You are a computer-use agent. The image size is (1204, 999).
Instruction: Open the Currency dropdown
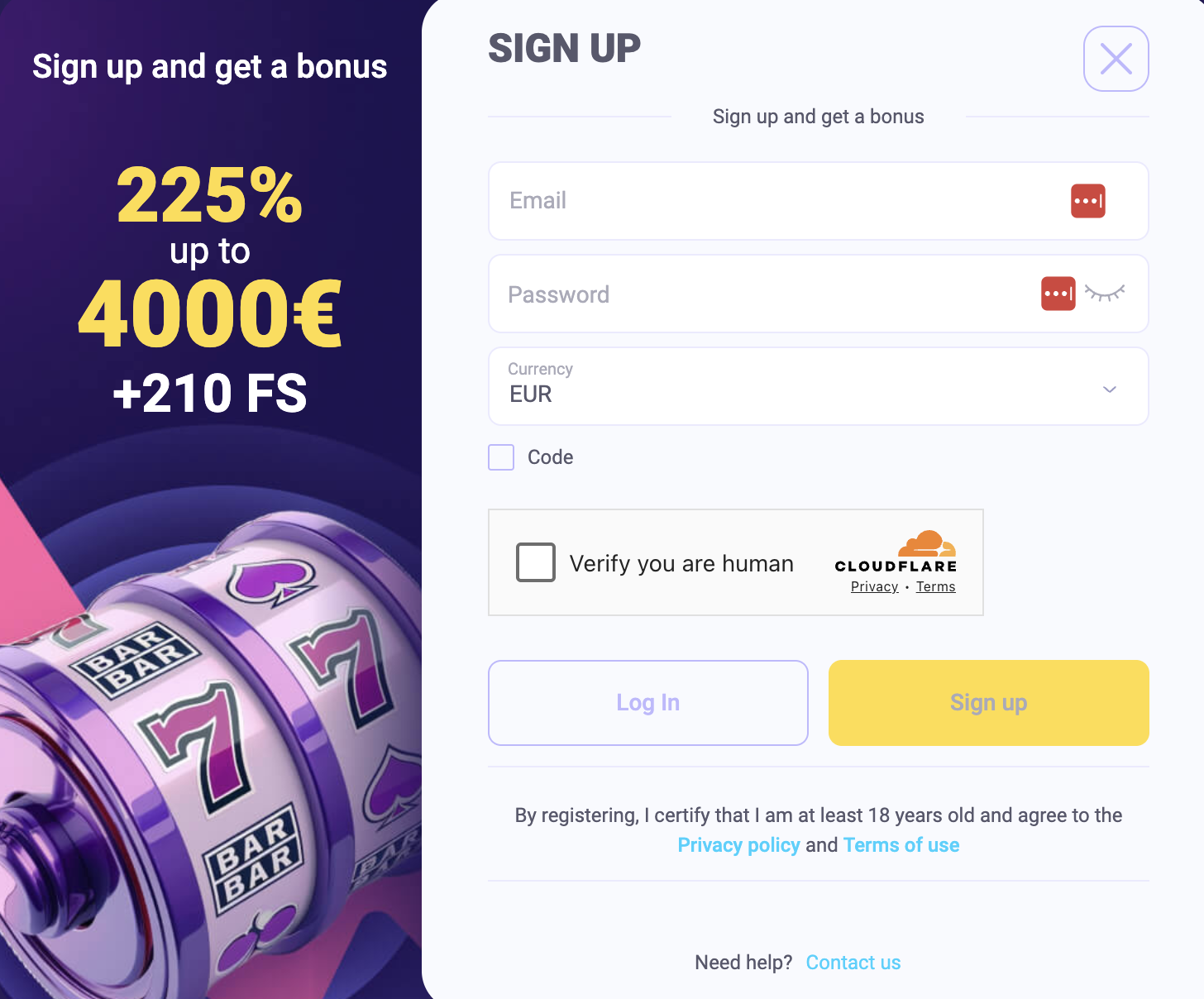pyautogui.click(x=794, y=386)
